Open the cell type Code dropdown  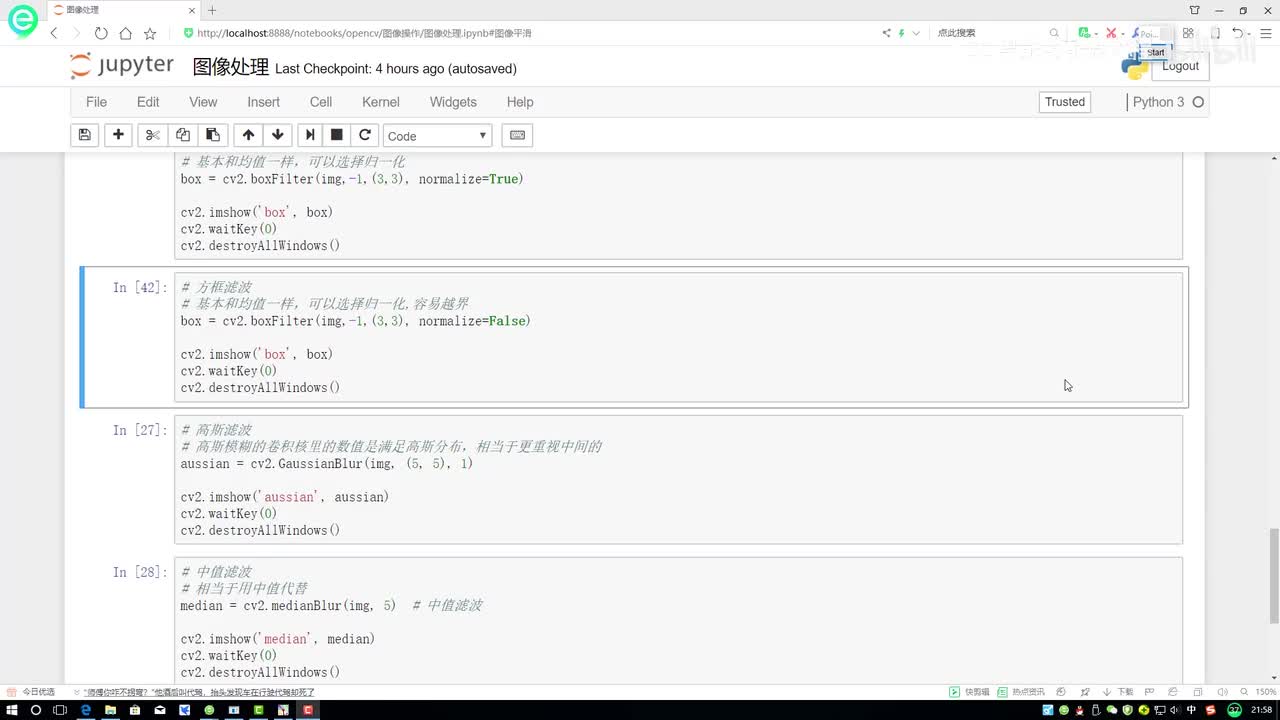[437, 136]
